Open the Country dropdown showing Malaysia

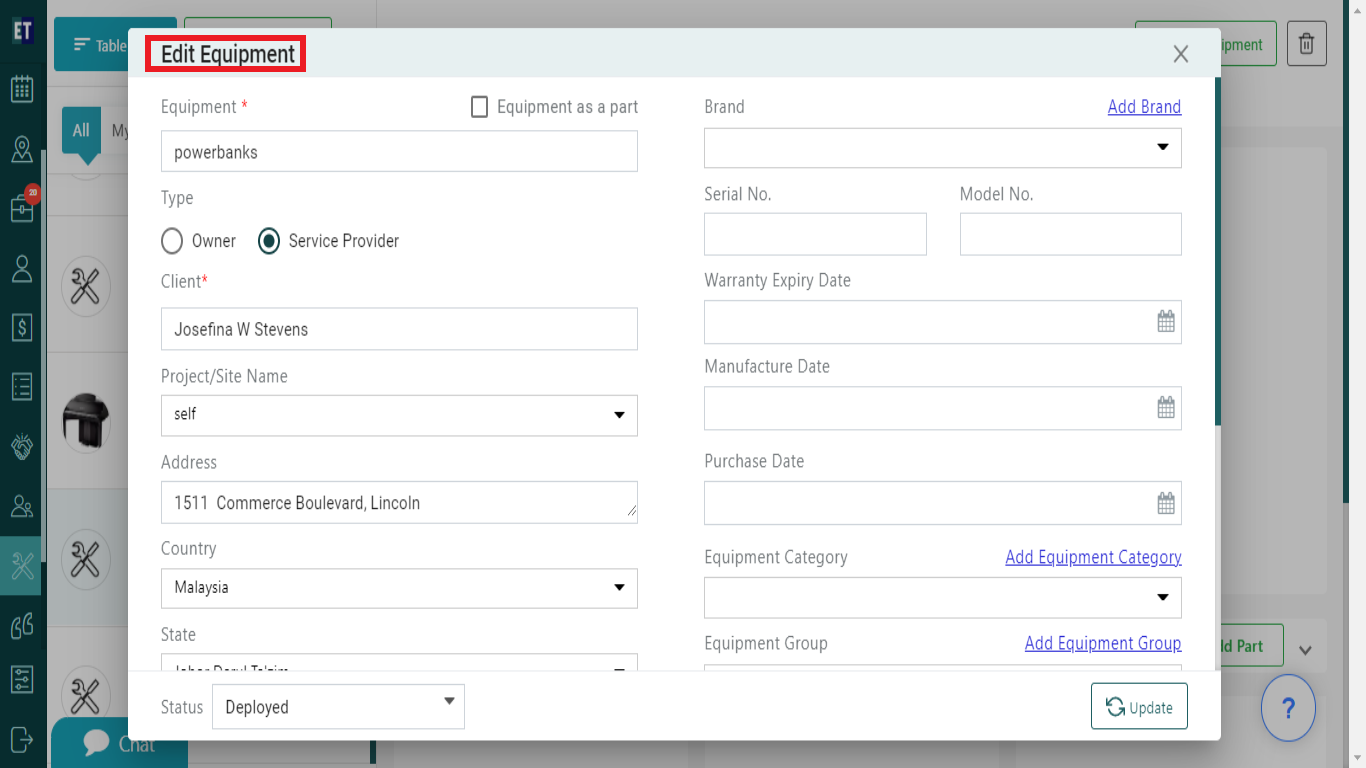point(399,588)
